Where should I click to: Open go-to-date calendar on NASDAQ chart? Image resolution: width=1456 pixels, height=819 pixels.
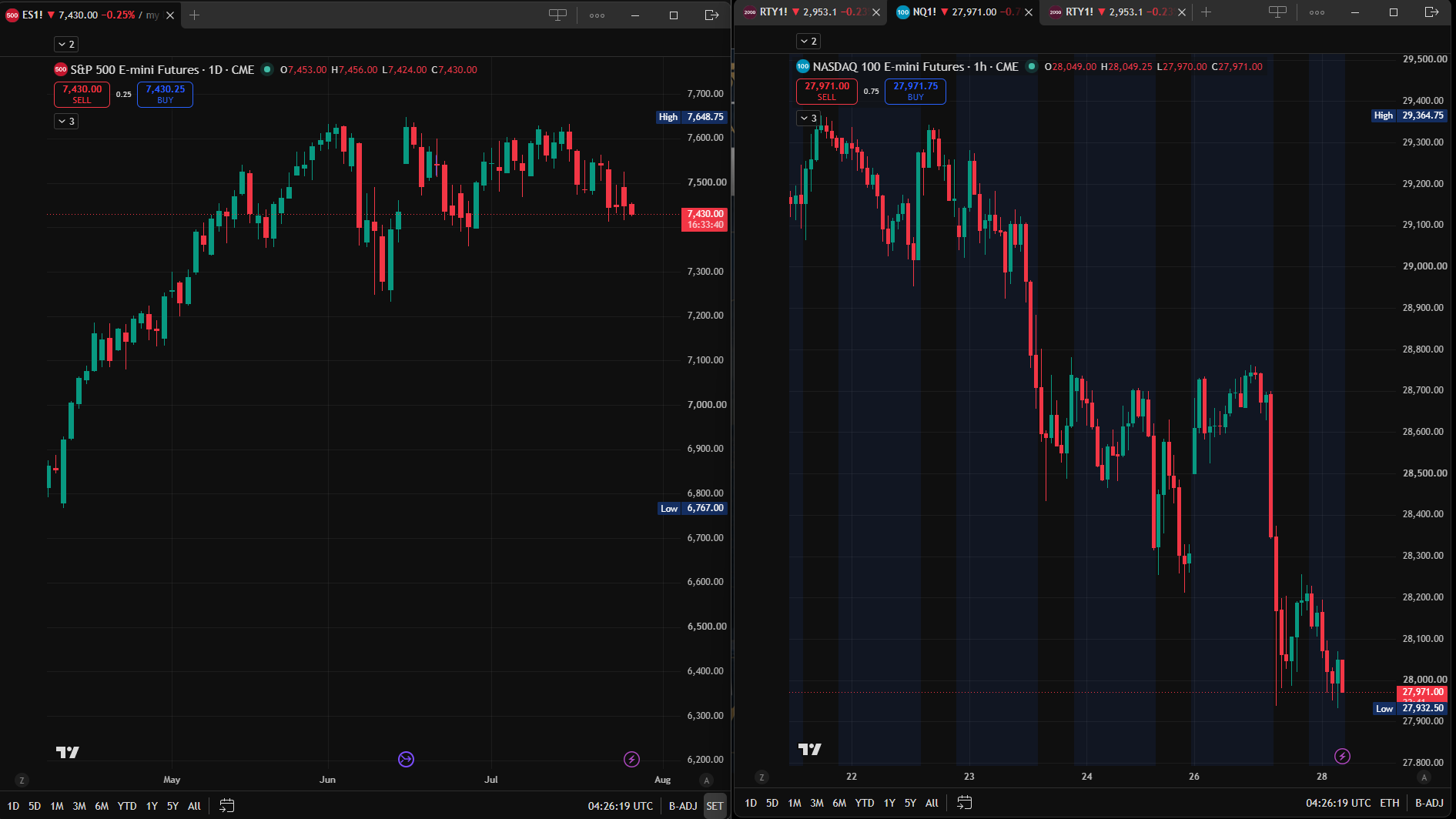(964, 803)
